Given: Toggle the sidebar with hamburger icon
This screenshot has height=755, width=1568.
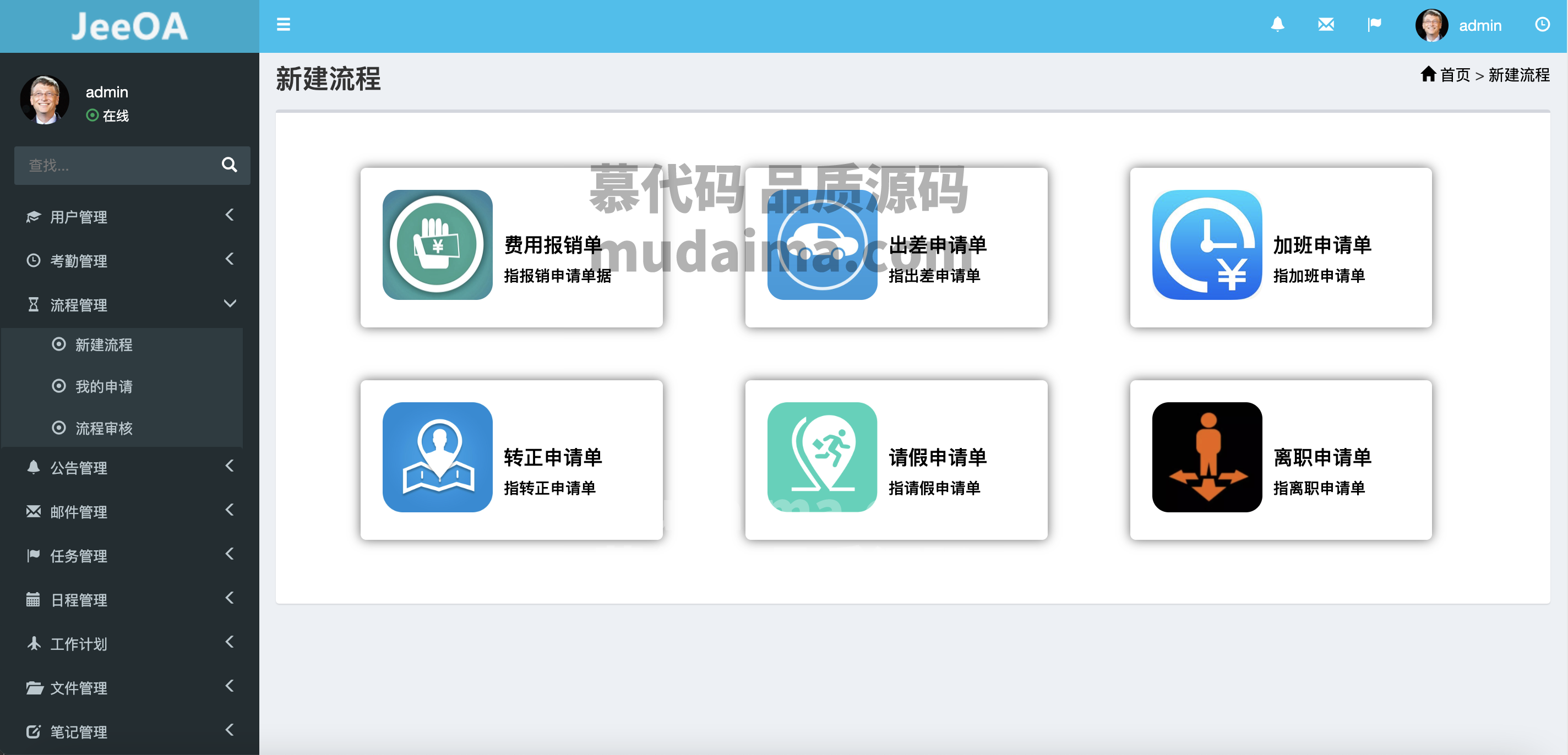Looking at the screenshot, I should 283,25.
